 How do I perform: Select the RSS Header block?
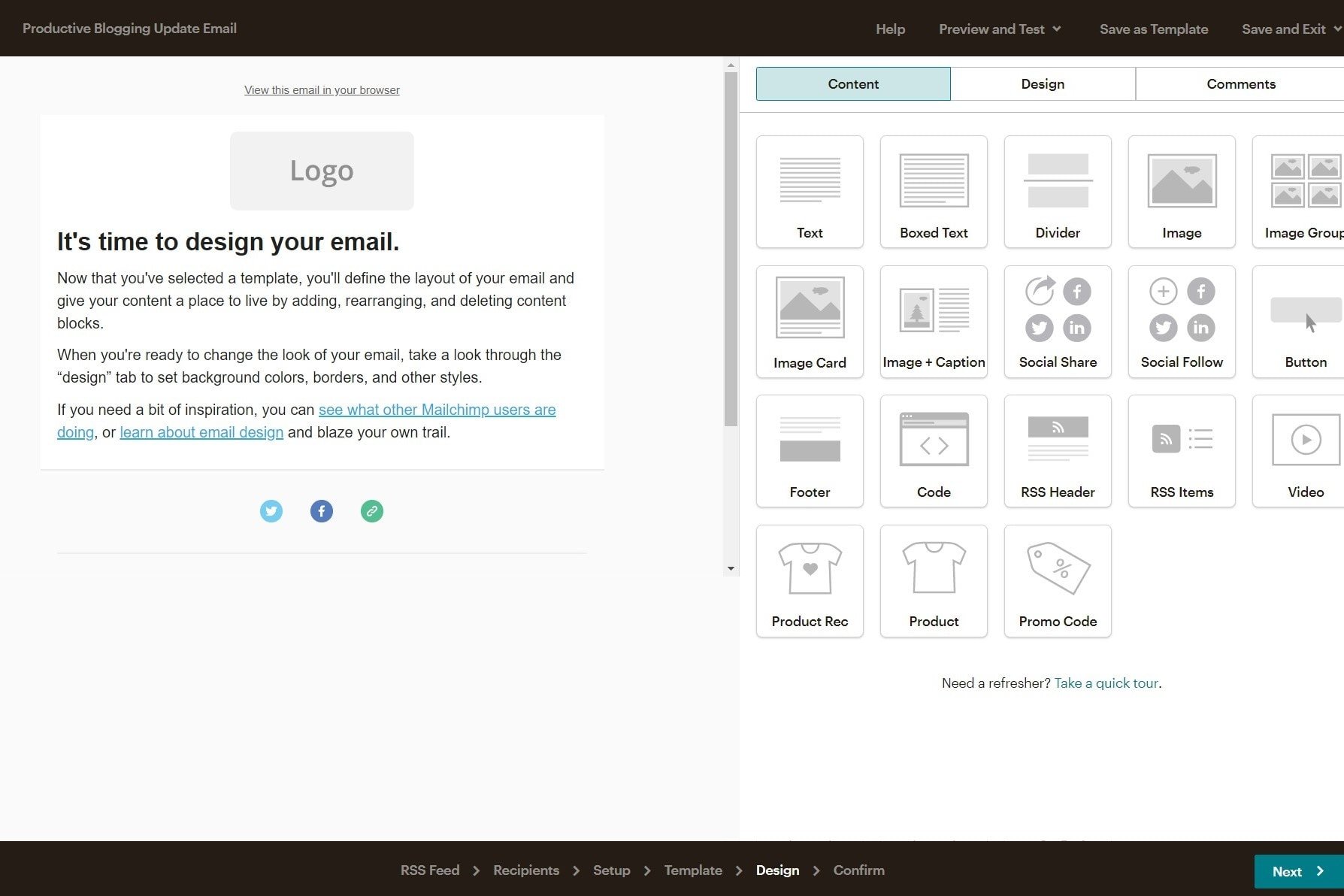1058,451
